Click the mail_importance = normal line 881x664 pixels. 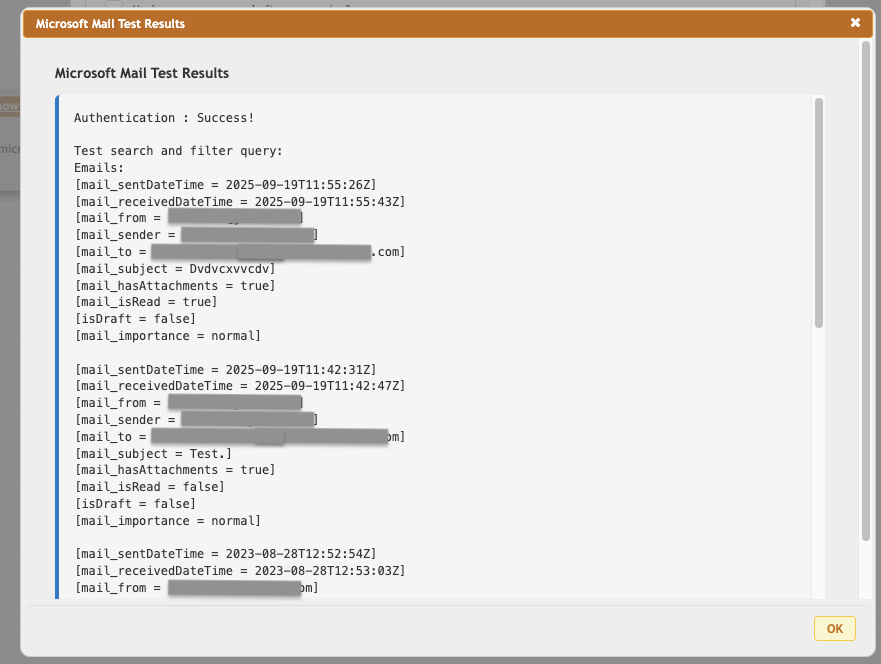coord(181,335)
